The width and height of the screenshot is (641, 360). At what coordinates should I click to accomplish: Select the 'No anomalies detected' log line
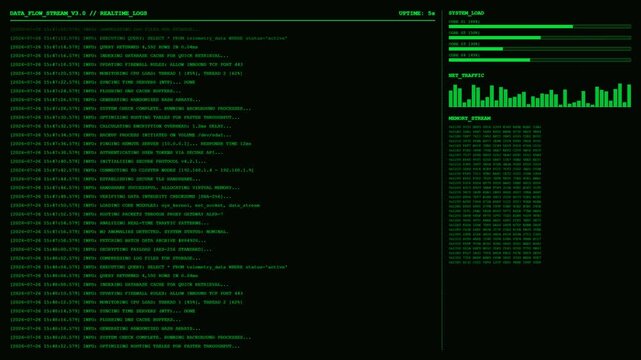[119, 232]
